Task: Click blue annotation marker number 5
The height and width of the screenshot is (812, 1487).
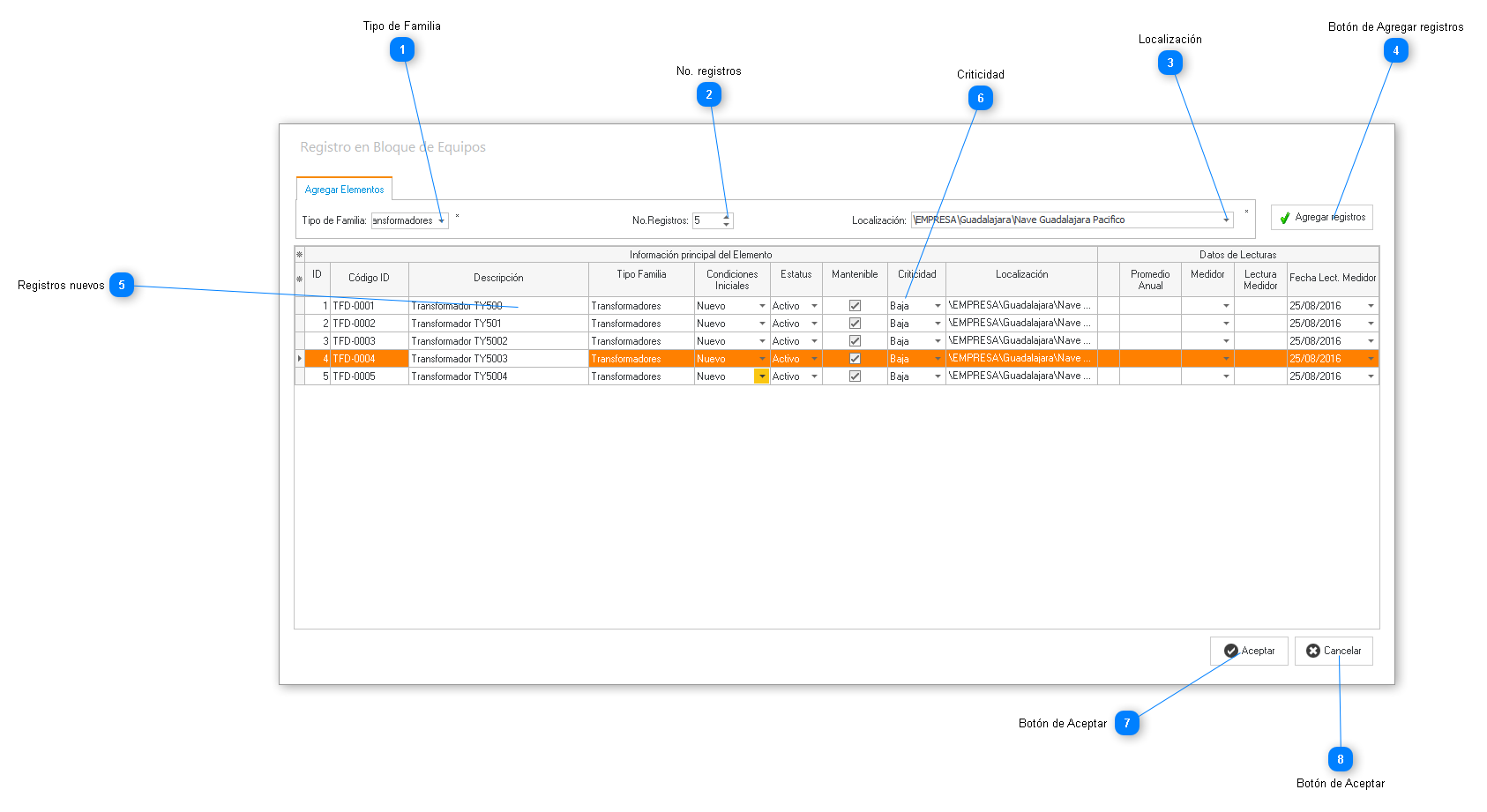Action: pyautogui.click(x=122, y=285)
